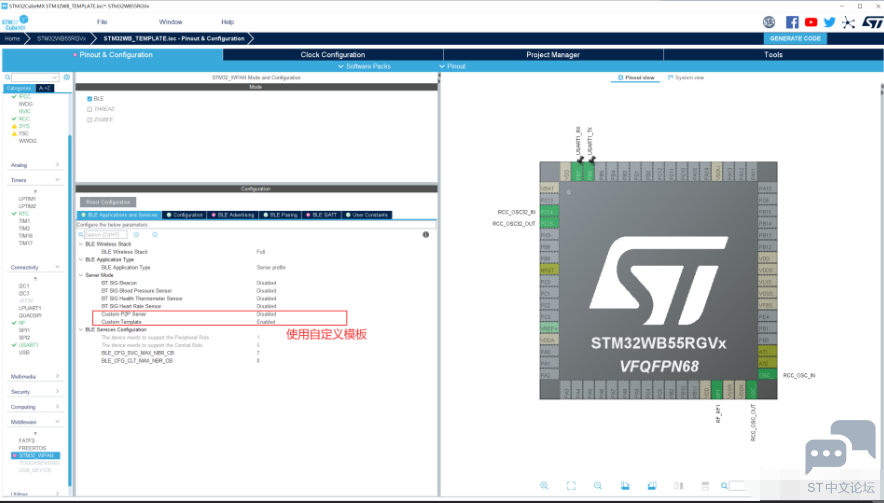Screen dimensions: 884x503
Task: Click the ST logo in the header
Action: point(872,23)
